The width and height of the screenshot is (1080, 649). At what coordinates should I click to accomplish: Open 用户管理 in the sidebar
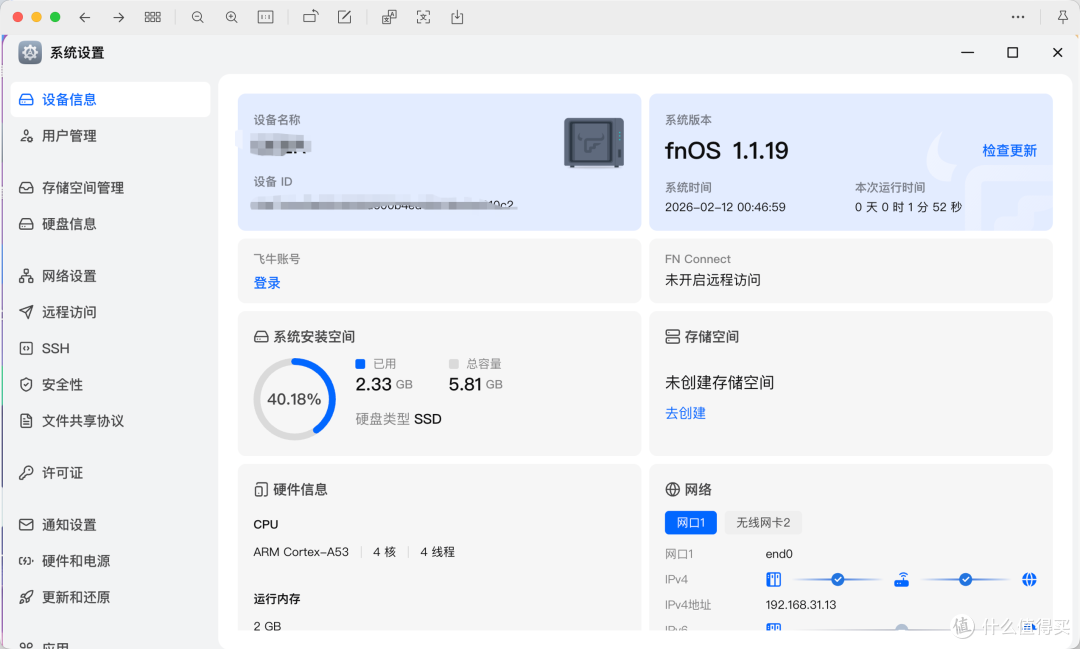(110, 136)
